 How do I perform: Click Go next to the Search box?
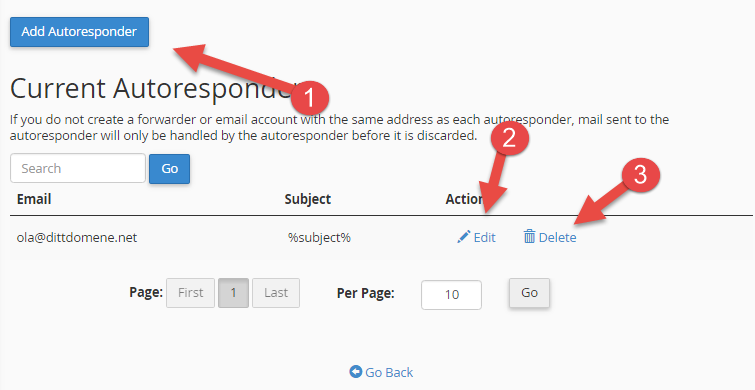[169, 169]
